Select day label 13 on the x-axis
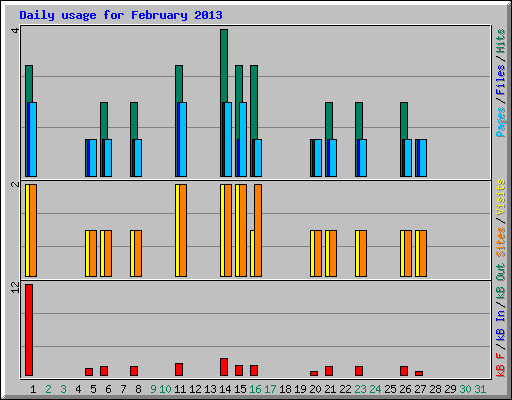Viewport: 512px width, 400px height. (x=210, y=389)
